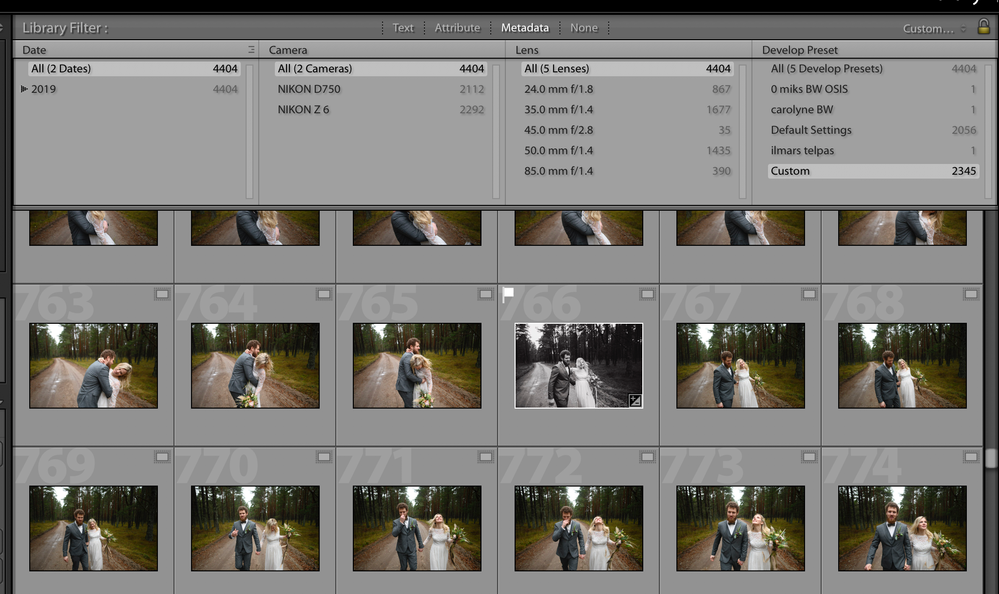
Task: Select photo thumbnail 774
Action: pos(902,528)
